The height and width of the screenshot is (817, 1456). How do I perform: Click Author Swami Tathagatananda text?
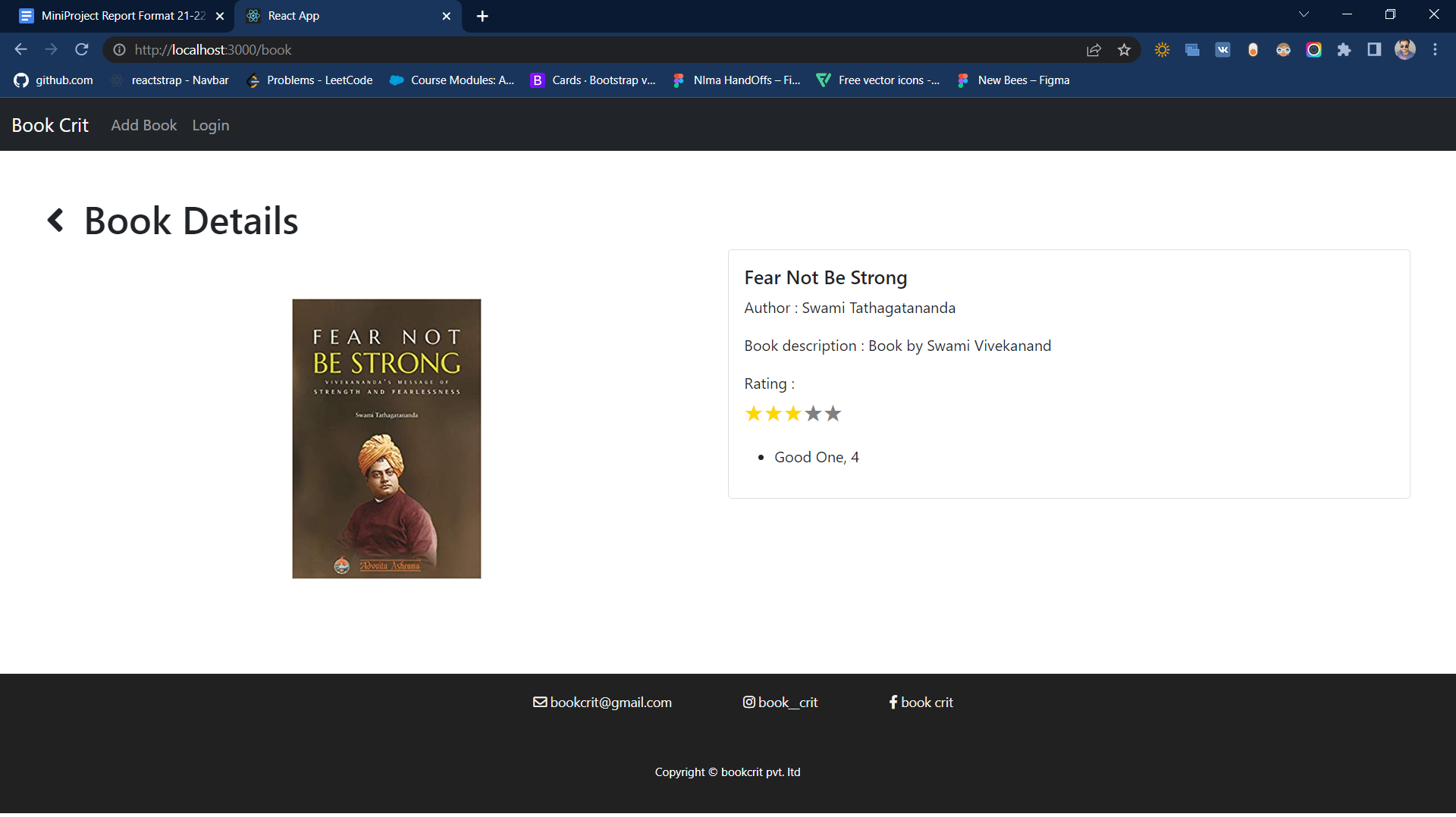[849, 308]
